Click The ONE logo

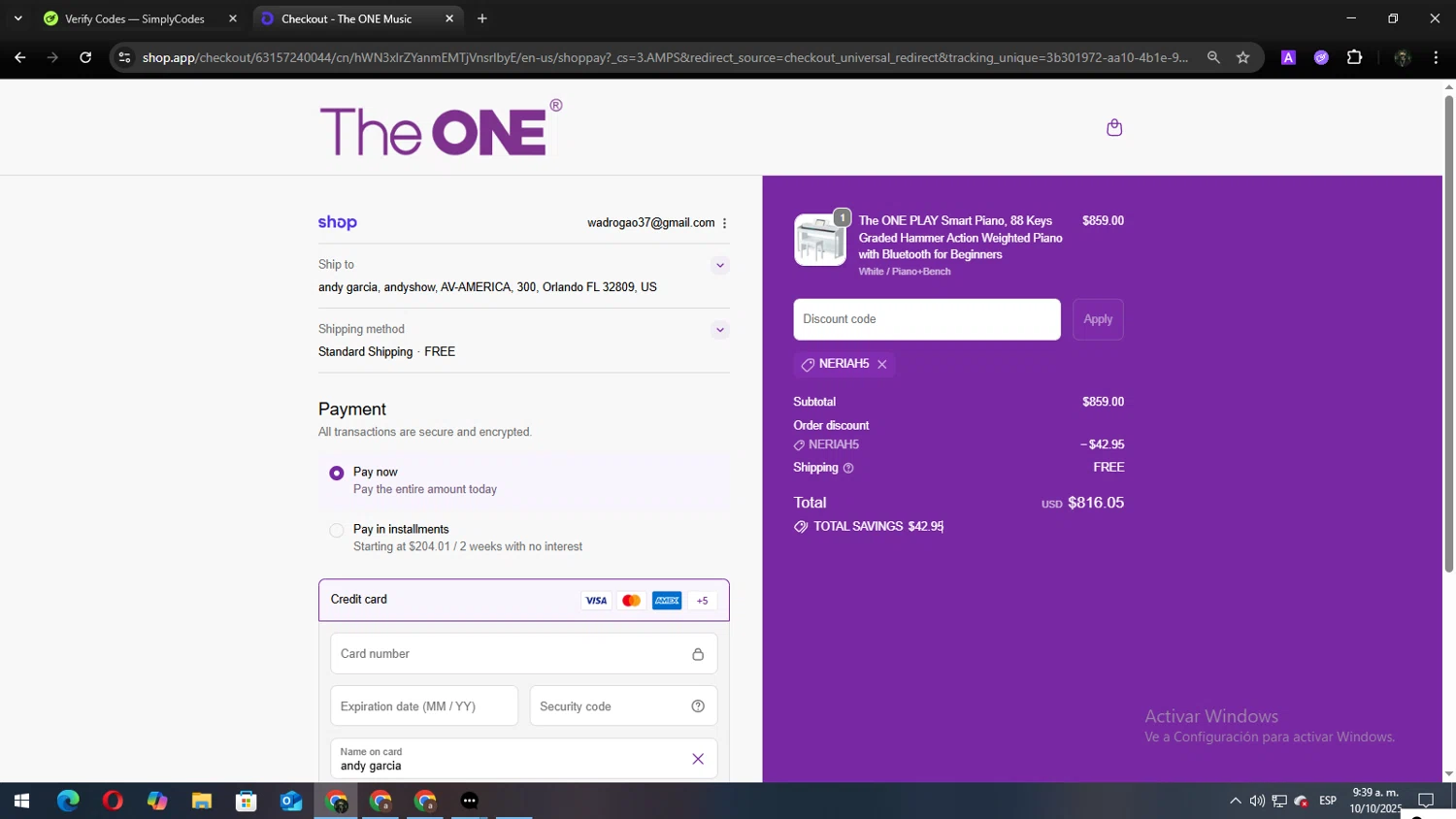point(441,127)
